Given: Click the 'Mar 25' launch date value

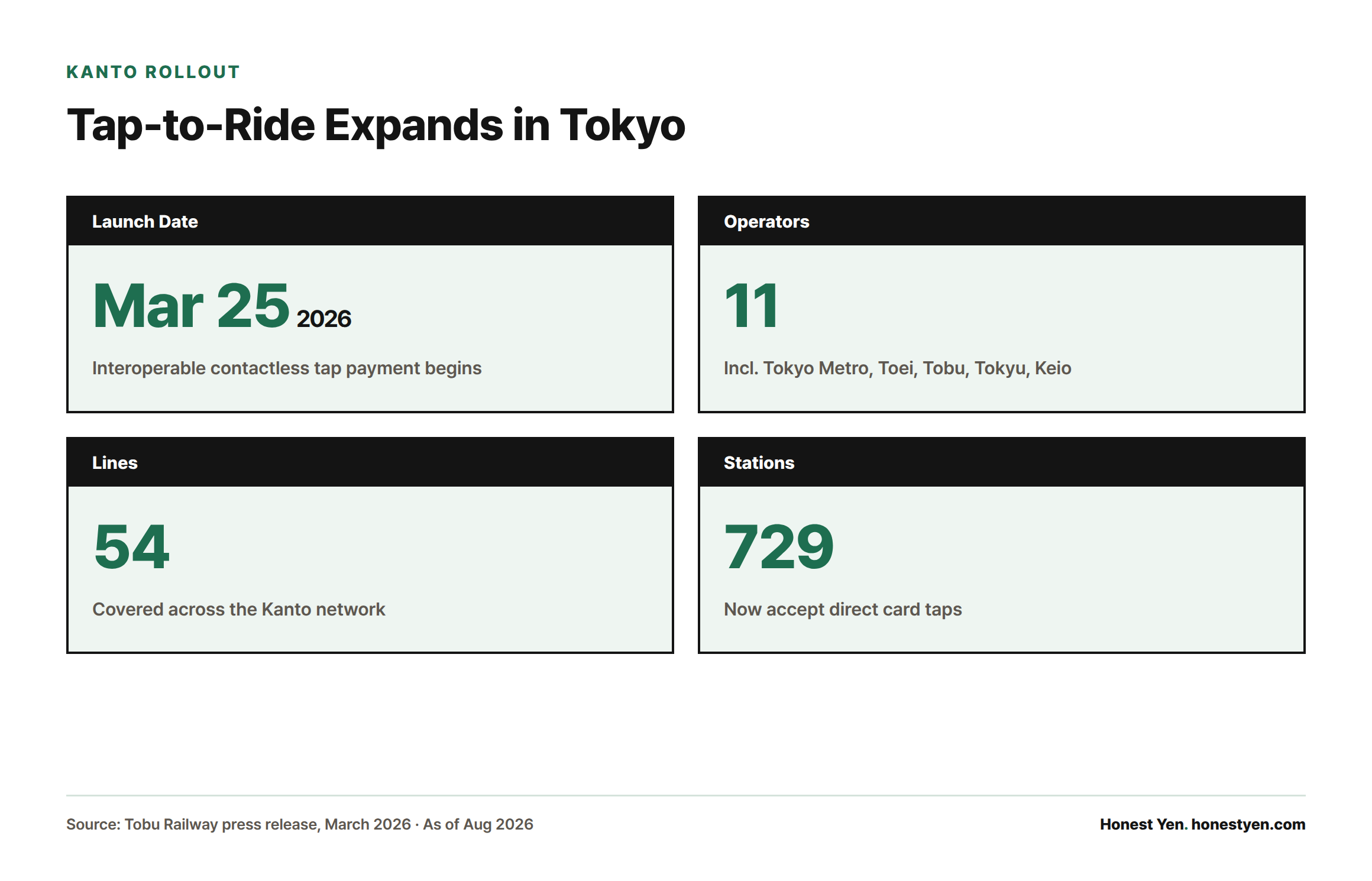Looking at the screenshot, I should coord(191,306).
